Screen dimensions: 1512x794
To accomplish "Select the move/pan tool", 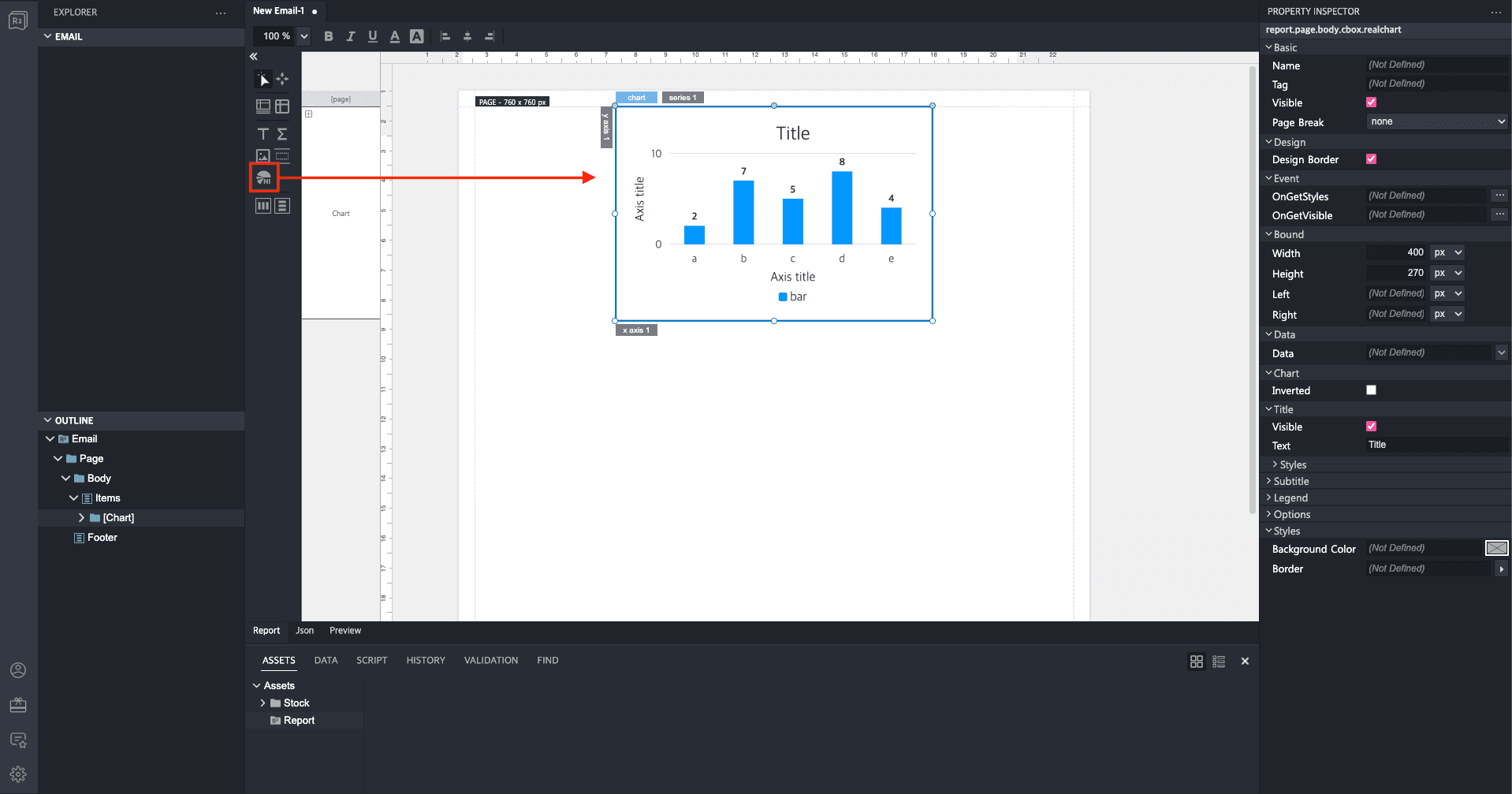I will point(282,80).
